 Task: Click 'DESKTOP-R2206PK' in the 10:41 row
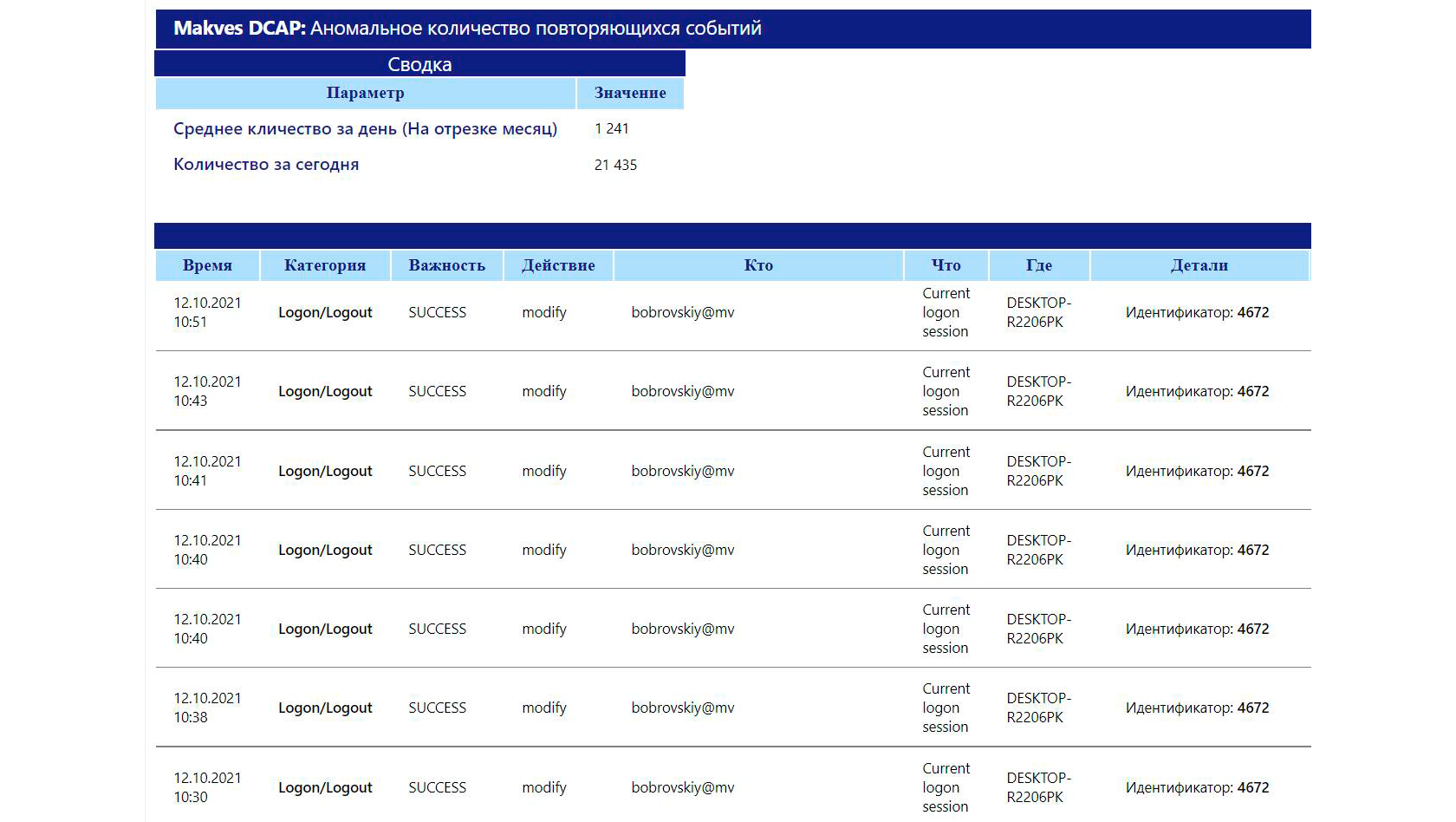click(1039, 471)
